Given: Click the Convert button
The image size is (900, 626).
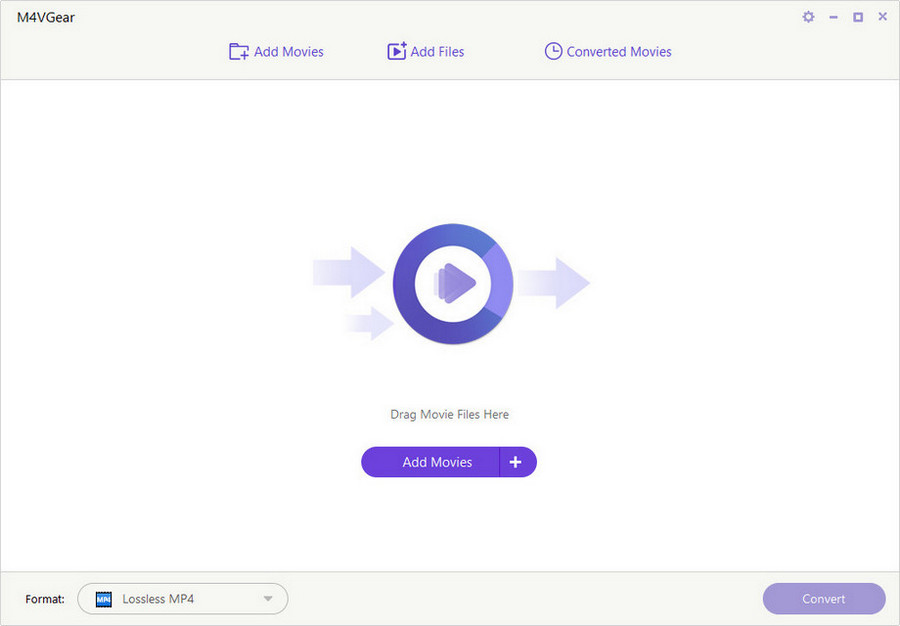Looking at the screenshot, I should [x=824, y=598].
